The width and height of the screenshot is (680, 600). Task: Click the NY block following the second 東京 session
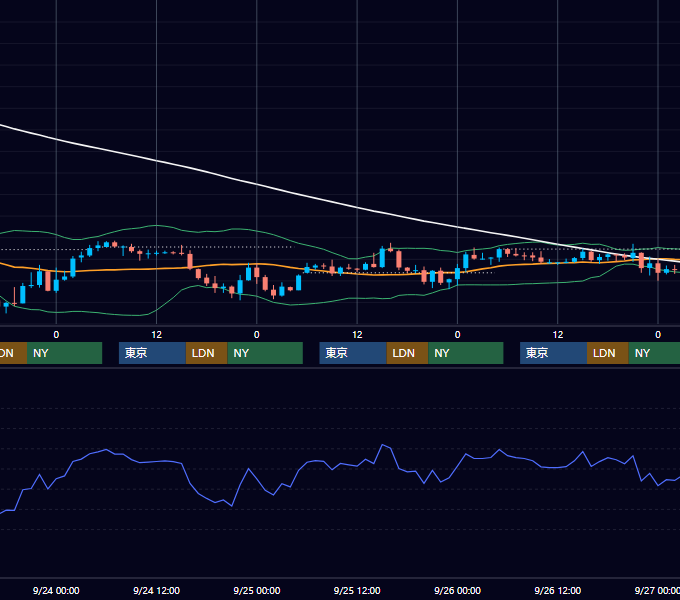(466, 353)
